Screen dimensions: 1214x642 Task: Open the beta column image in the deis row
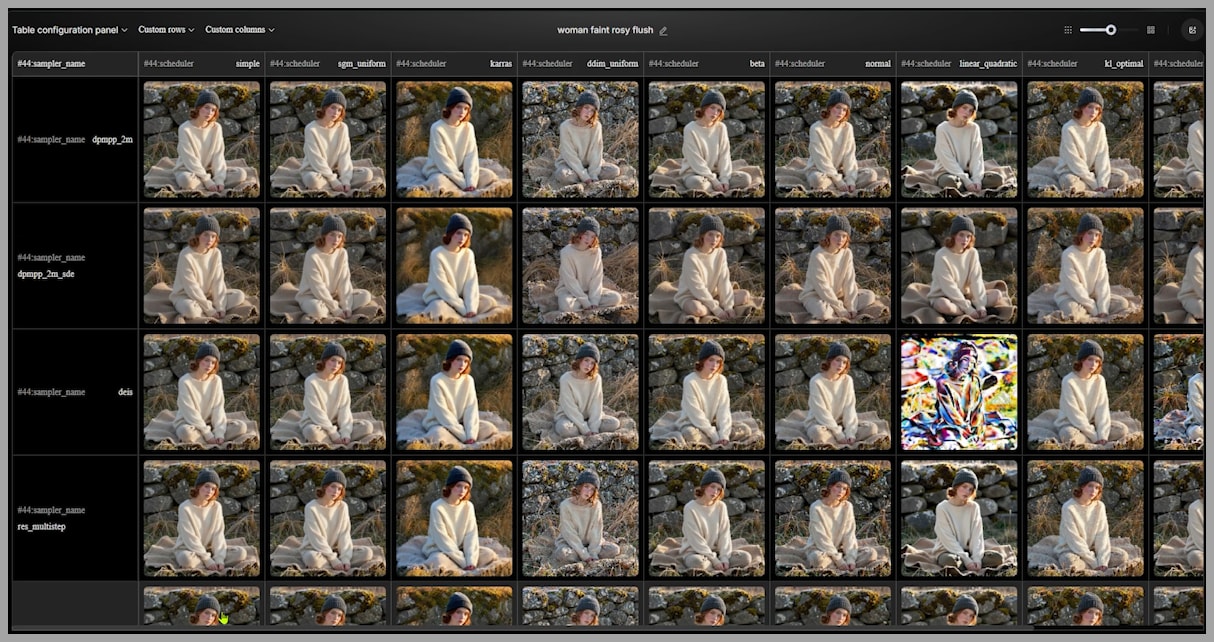point(705,390)
